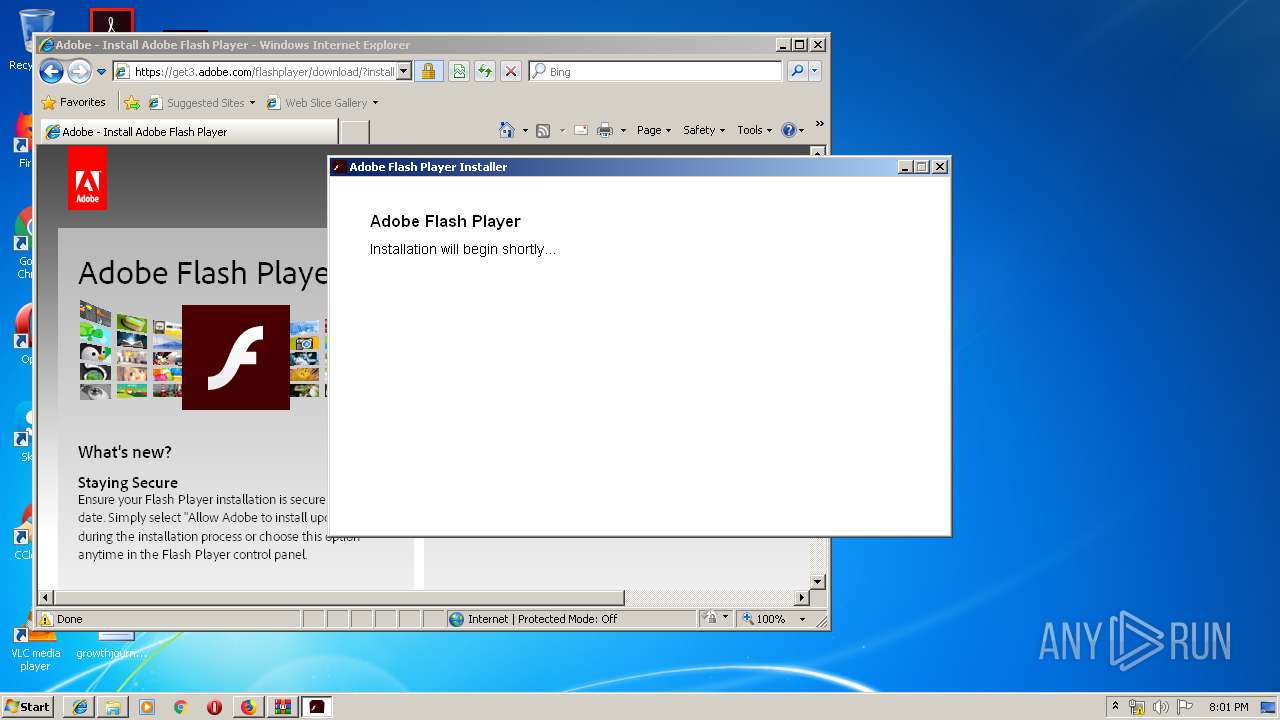
Task: Click the Print icon
Action: pos(604,130)
